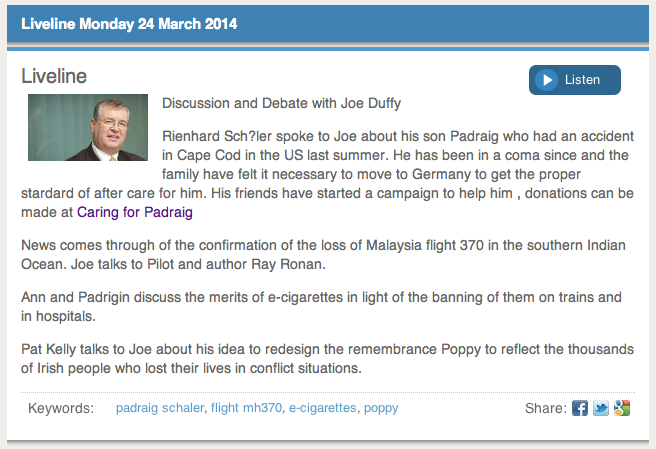656x449 pixels.
Task: Click the Share label
Action: pos(545,408)
